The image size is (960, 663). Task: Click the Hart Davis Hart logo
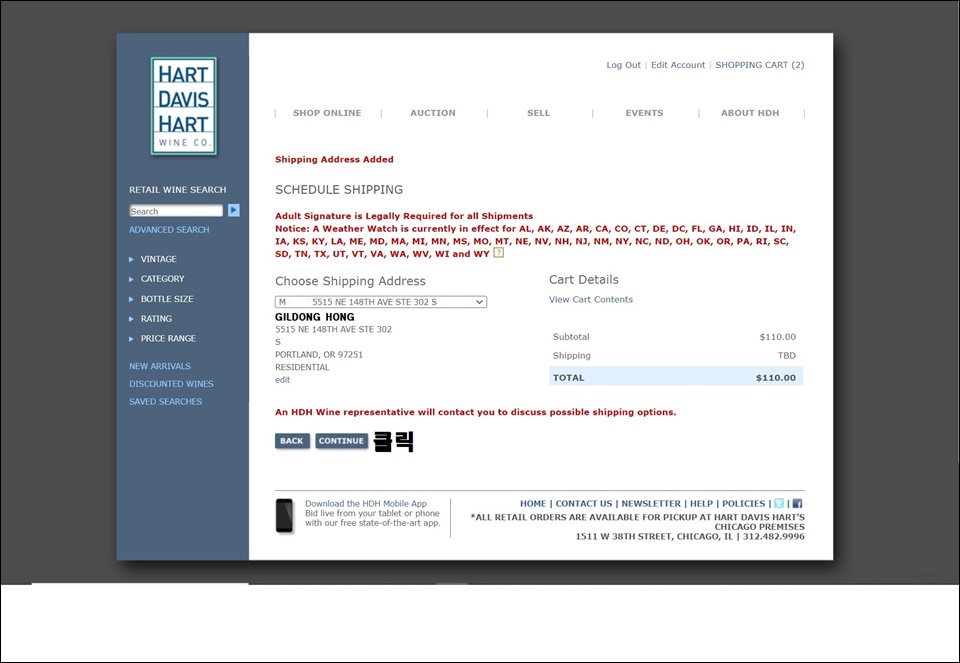(184, 106)
